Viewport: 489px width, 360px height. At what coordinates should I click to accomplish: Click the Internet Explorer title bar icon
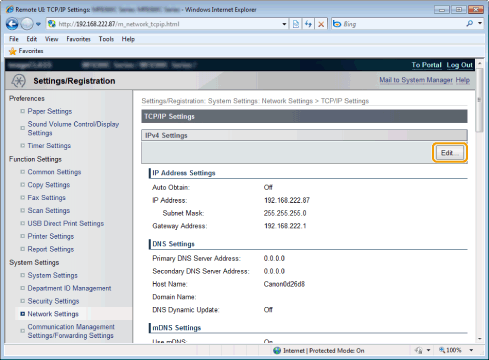click(x=10, y=9)
